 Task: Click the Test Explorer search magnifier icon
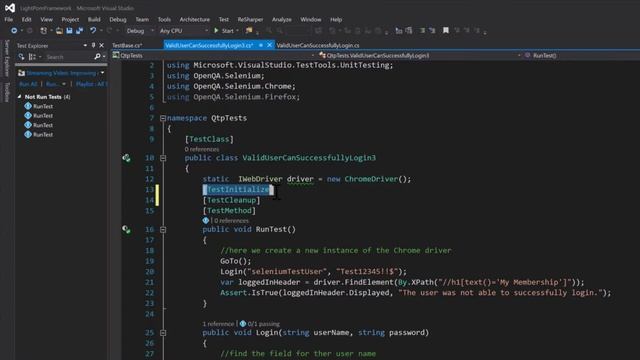[97, 56]
